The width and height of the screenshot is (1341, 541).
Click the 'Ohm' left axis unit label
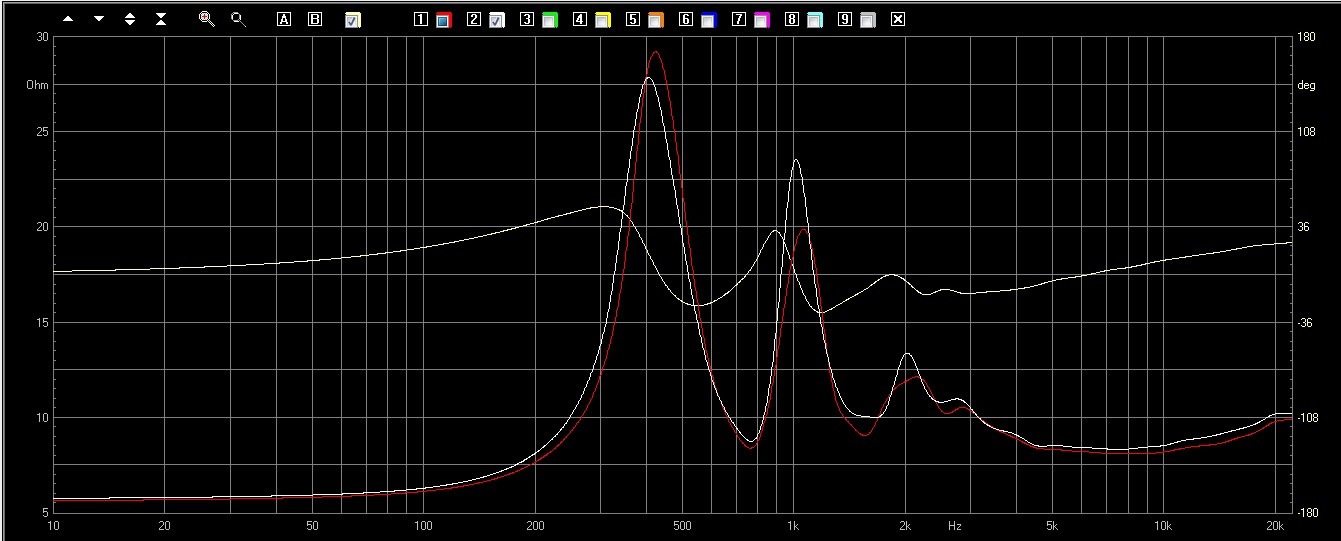click(x=37, y=85)
